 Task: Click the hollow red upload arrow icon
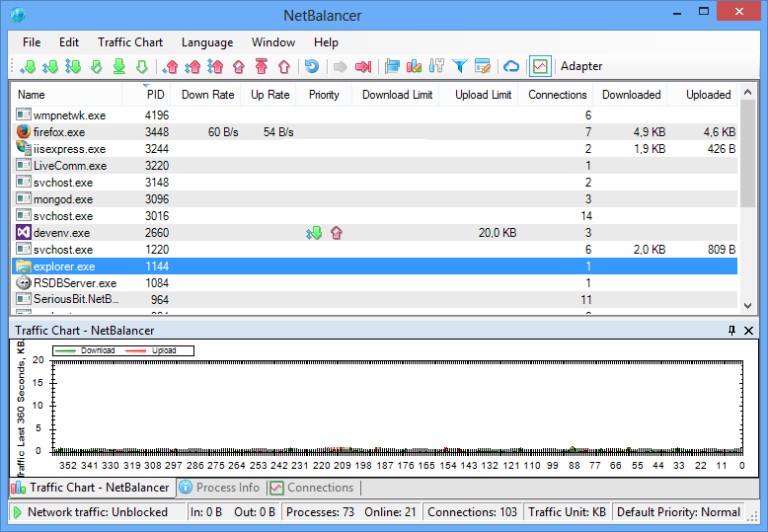click(284, 66)
